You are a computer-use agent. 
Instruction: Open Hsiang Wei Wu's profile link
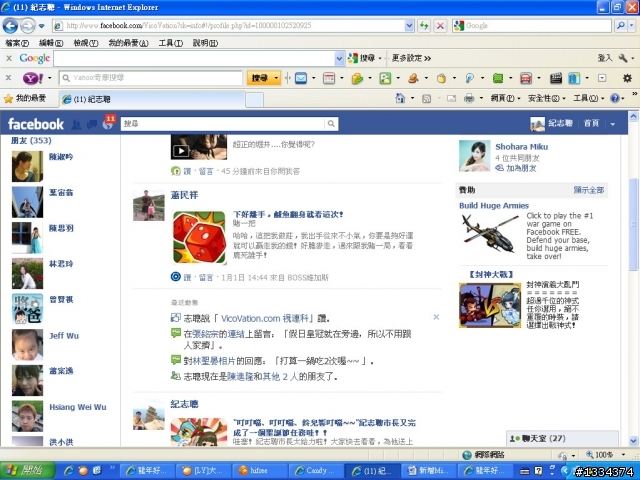coord(78,407)
